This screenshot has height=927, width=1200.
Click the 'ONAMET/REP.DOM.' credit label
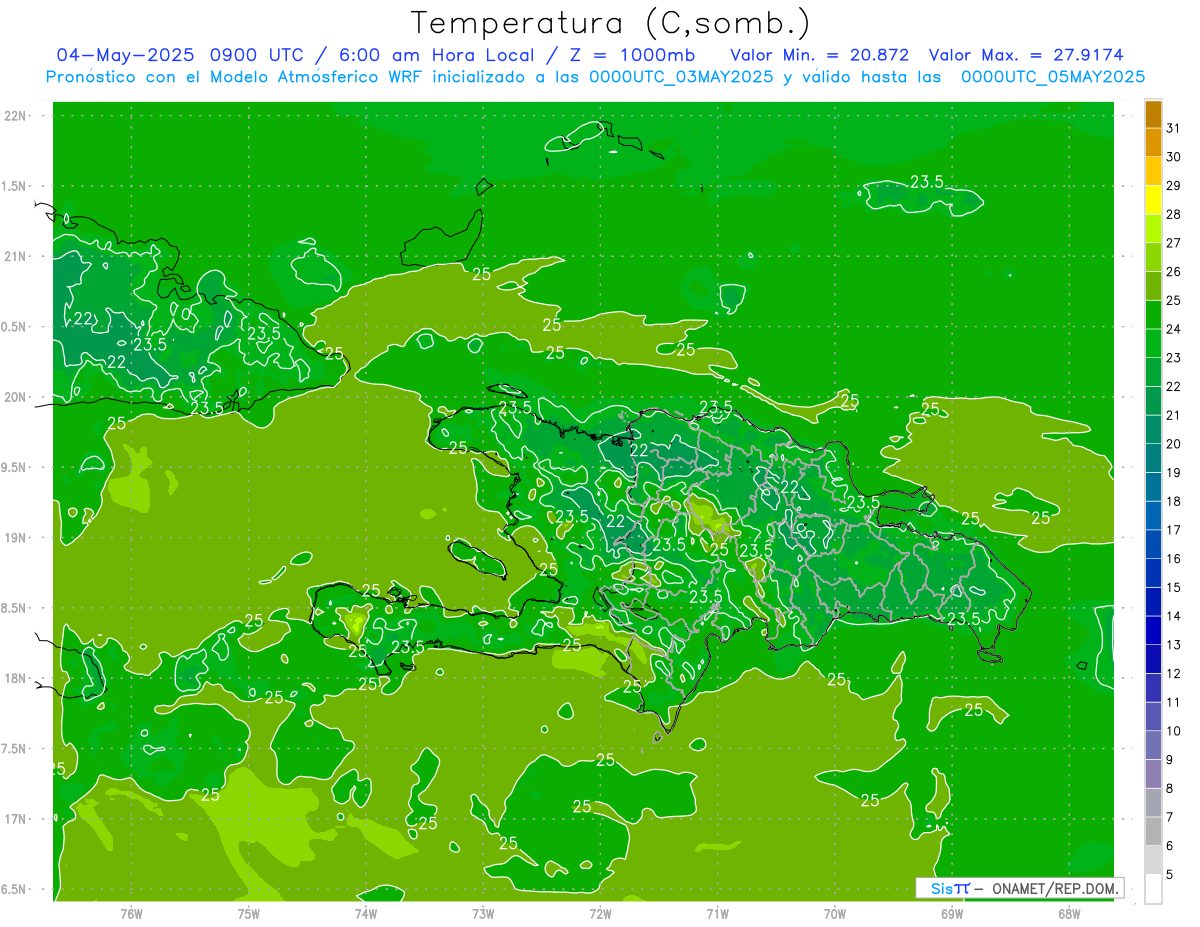point(1053,888)
